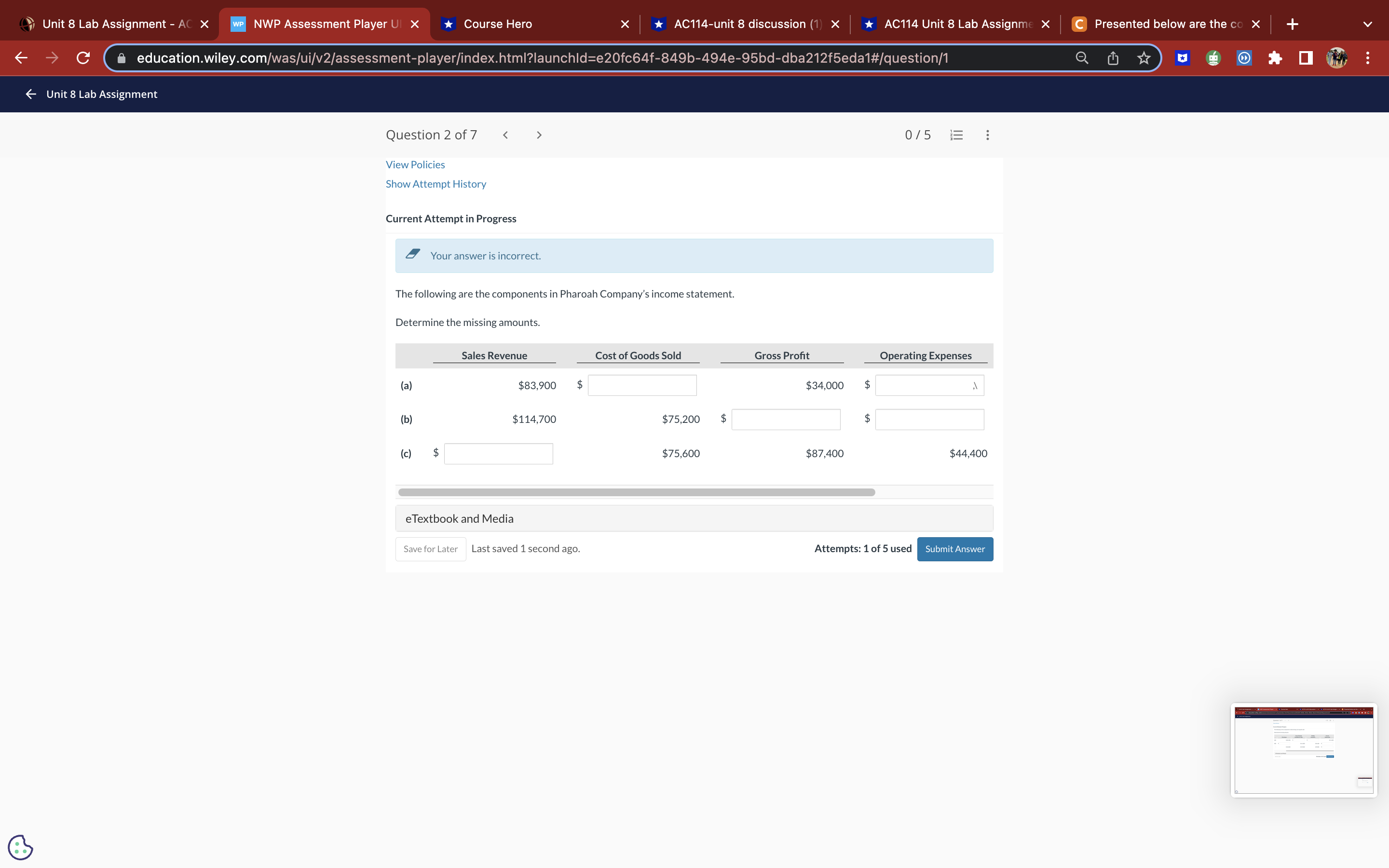Image resolution: width=1389 pixels, height=868 pixels.
Task: Bookmark this page with the star icon
Action: click(1144, 58)
